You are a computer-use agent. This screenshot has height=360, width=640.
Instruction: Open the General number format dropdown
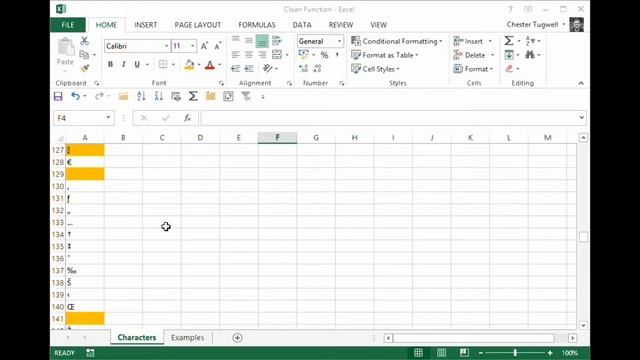click(339, 41)
